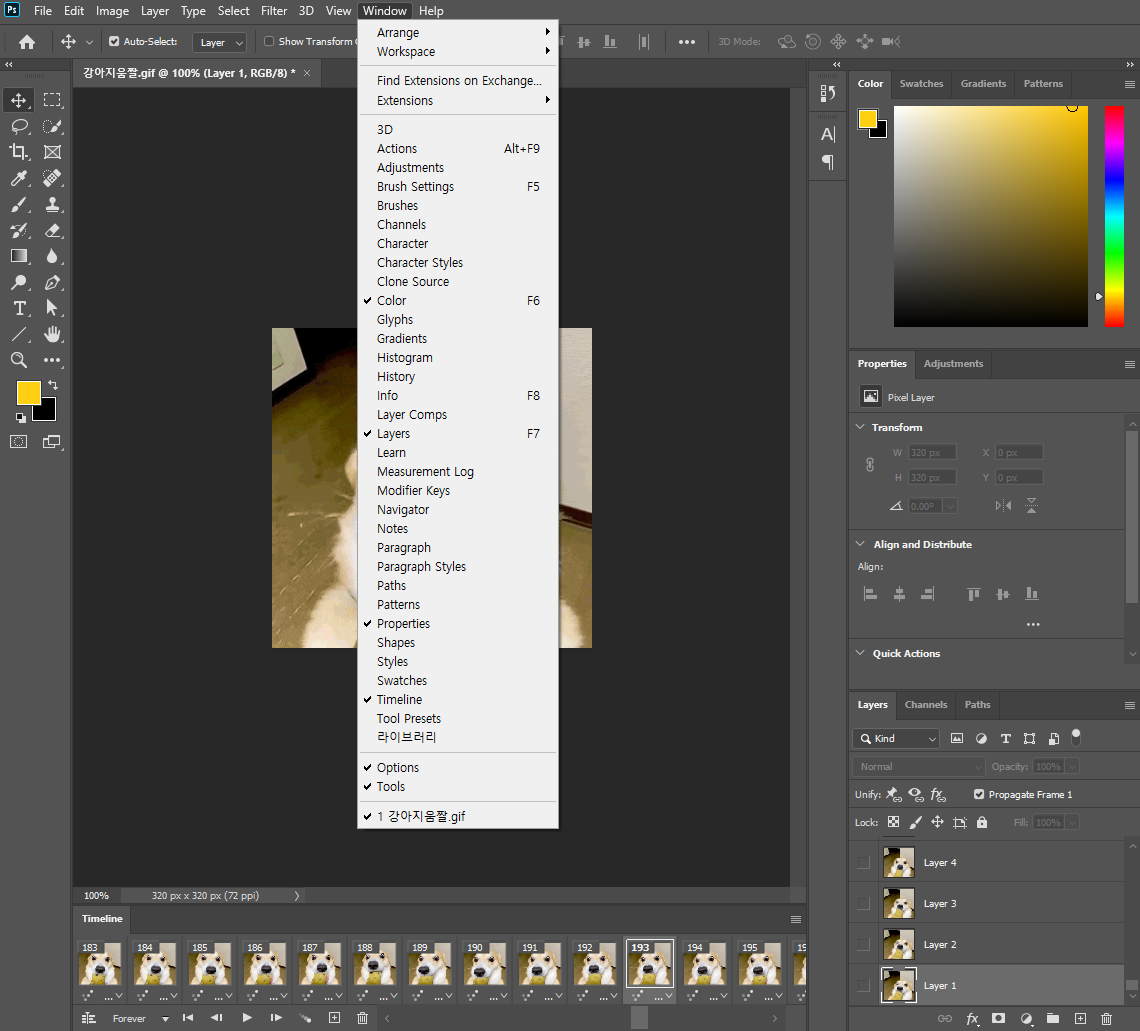Show Layer 2 visibility
Viewport: 1140px width, 1031px height.
[x=863, y=944]
